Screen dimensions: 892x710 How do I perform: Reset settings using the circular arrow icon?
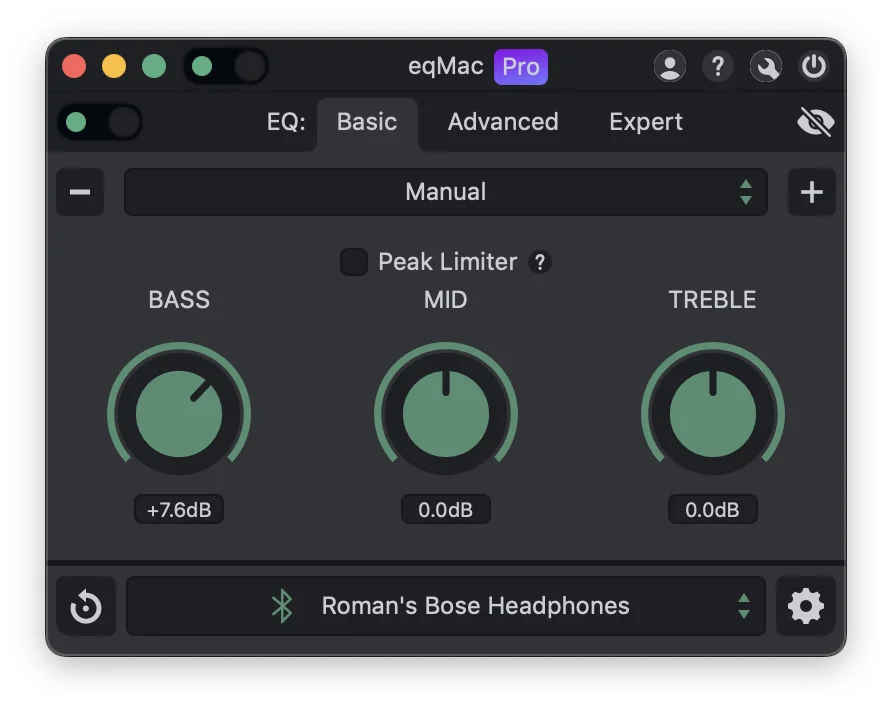point(85,606)
